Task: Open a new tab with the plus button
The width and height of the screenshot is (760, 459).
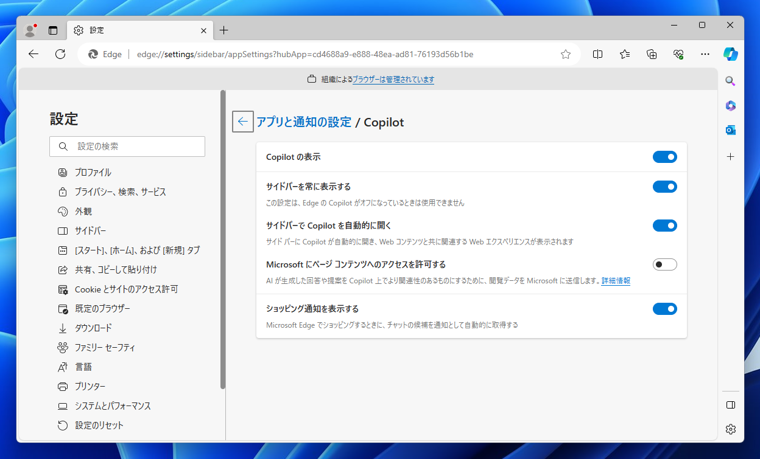Action: click(223, 31)
